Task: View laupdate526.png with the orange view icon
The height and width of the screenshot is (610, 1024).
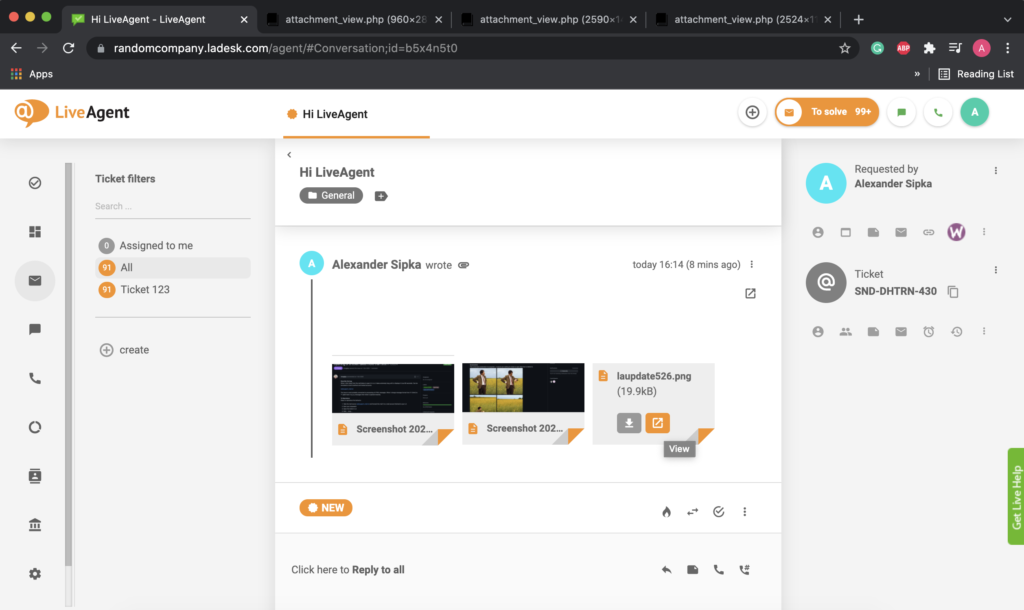Action: pyautogui.click(x=657, y=423)
